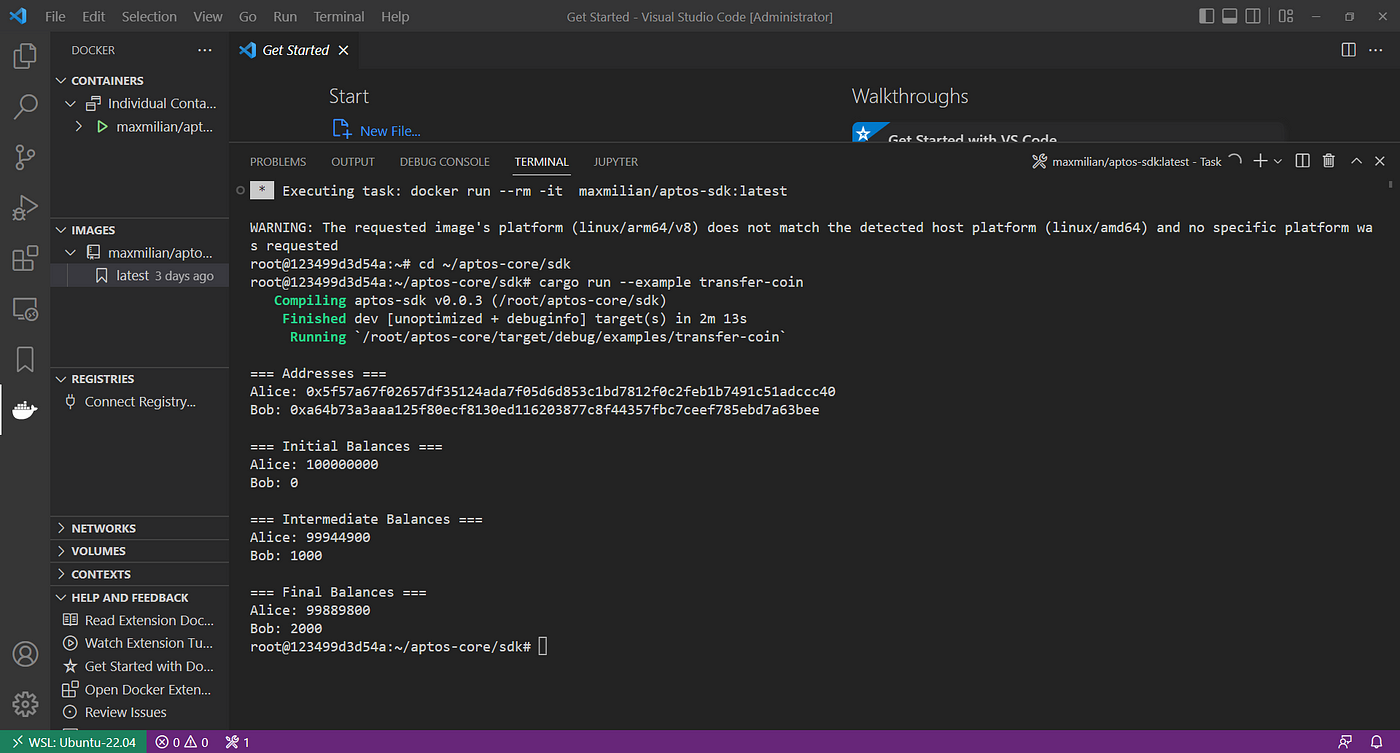Open the Selection menu
Screen dimensions: 1400x753
click(149, 17)
